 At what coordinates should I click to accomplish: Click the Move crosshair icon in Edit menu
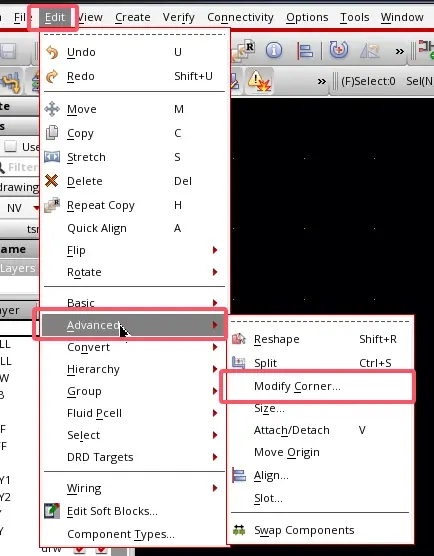52,109
